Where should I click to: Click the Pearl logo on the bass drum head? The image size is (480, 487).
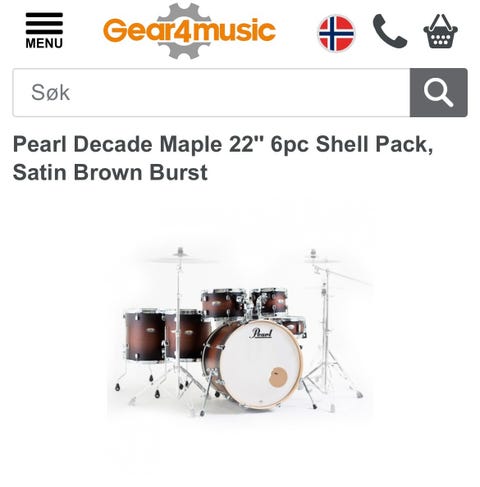pyautogui.click(x=261, y=333)
